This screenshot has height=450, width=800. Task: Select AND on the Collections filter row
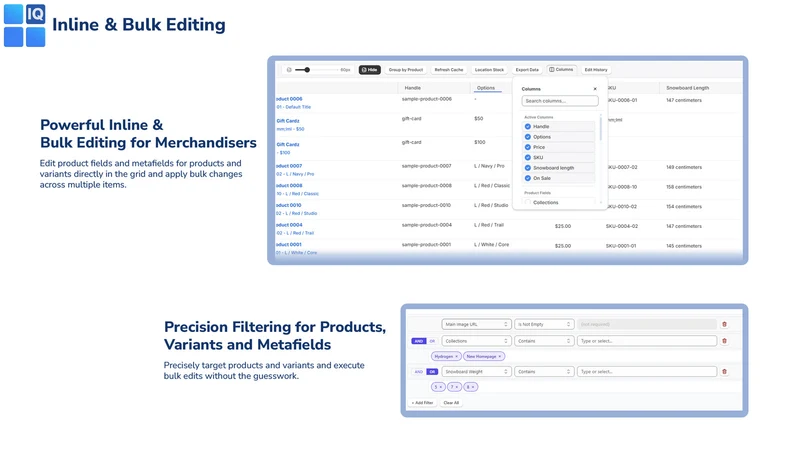tap(418, 341)
